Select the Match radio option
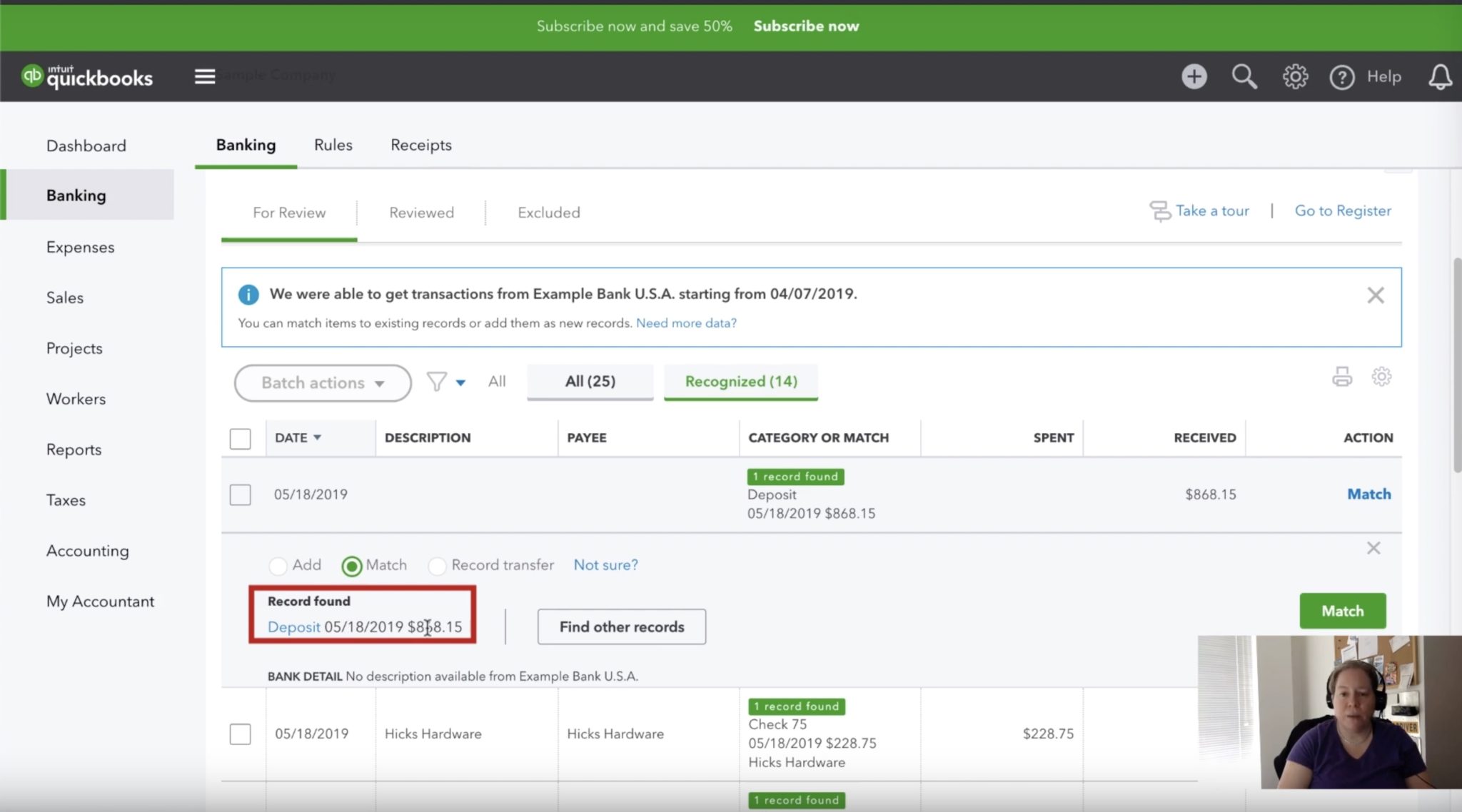 coord(351,566)
